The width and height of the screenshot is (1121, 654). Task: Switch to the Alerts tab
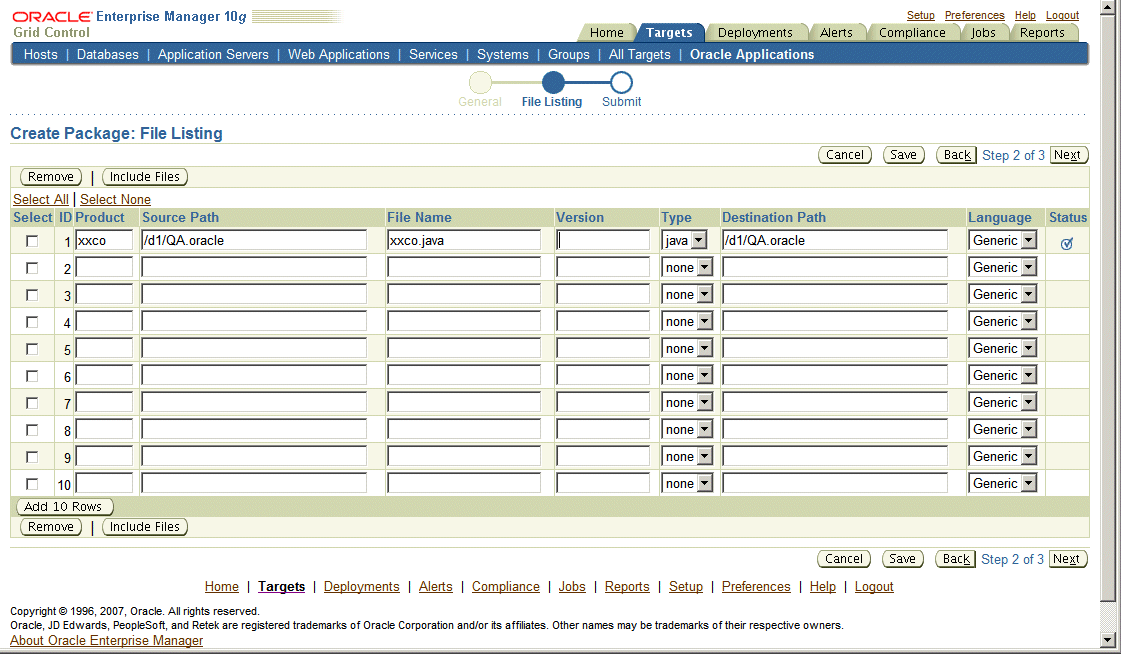836,33
